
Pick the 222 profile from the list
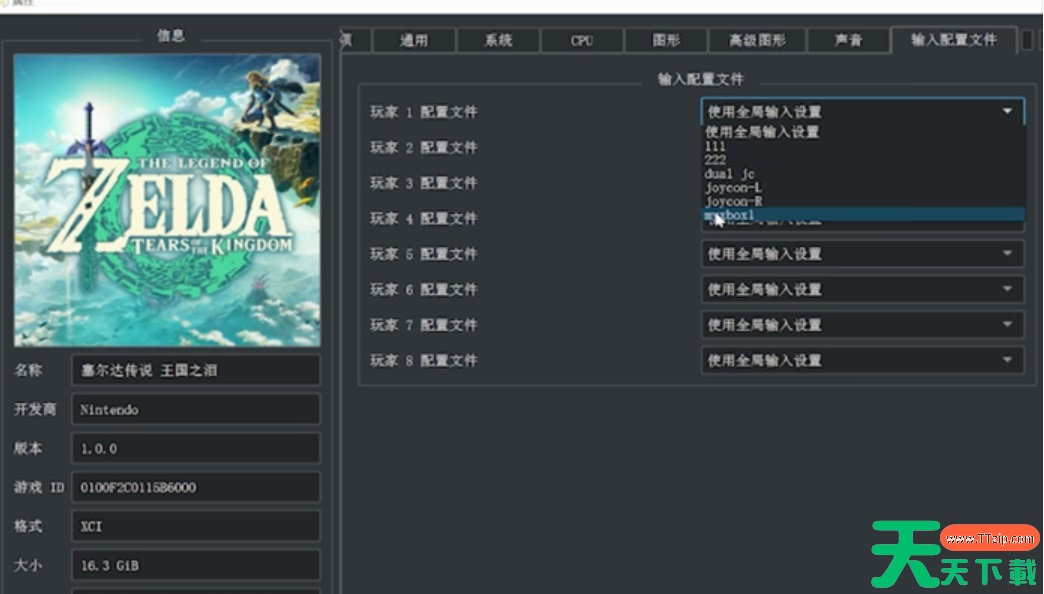[x=864, y=160]
